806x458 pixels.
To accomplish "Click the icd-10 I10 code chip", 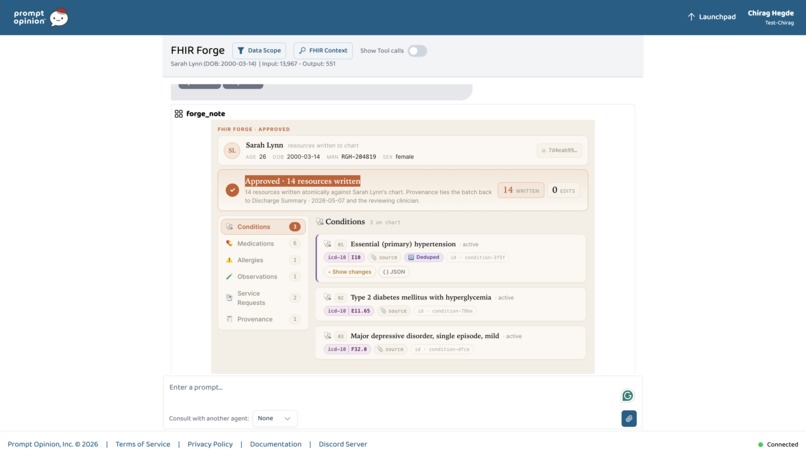I will pyautogui.click(x=344, y=258).
